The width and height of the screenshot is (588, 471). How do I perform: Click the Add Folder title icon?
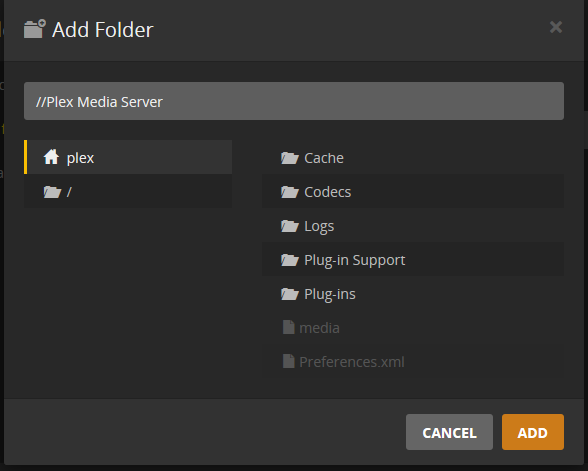coord(35,29)
